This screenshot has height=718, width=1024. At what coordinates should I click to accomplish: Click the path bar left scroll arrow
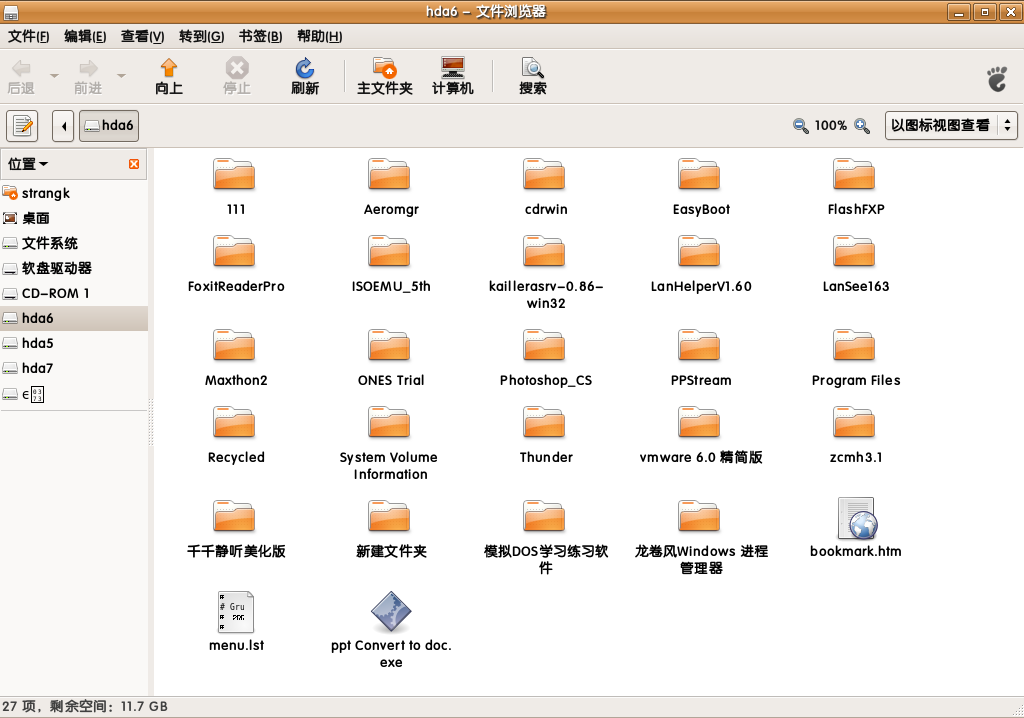[63, 125]
